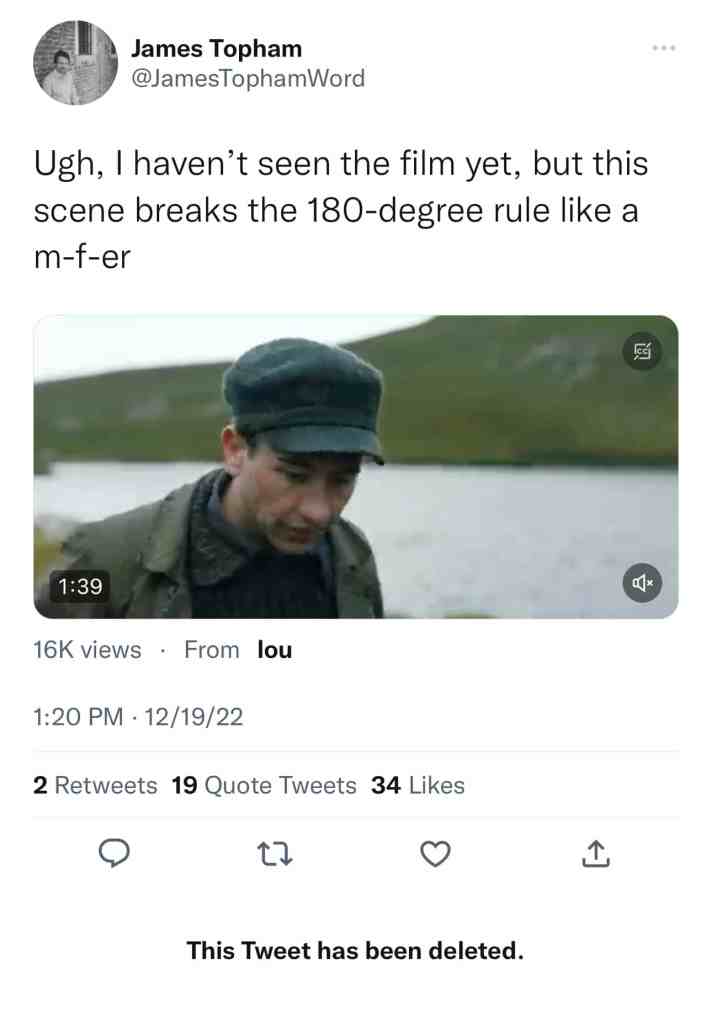The image size is (712, 1023).
Task: Click the 1:20 PM timestamp
Action: 78,717
